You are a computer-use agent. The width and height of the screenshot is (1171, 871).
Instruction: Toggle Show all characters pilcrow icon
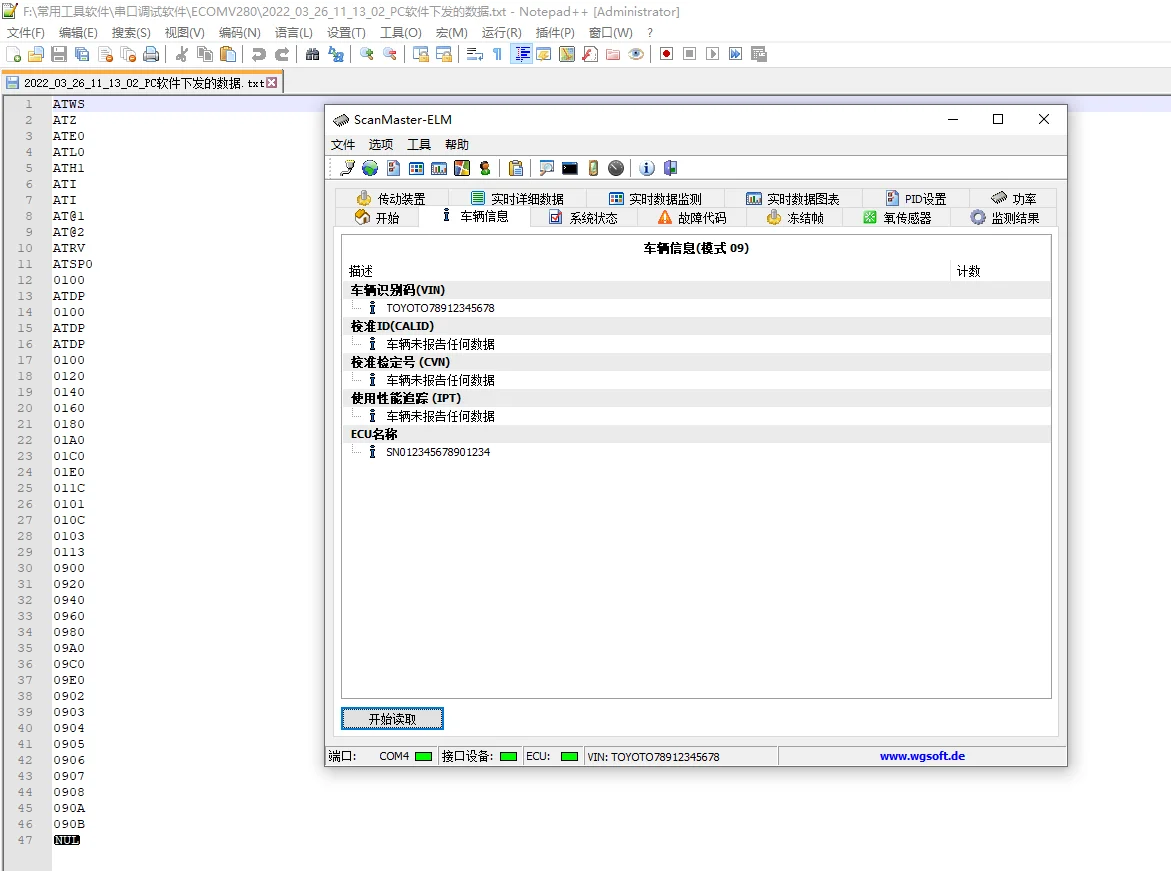tap(497, 54)
